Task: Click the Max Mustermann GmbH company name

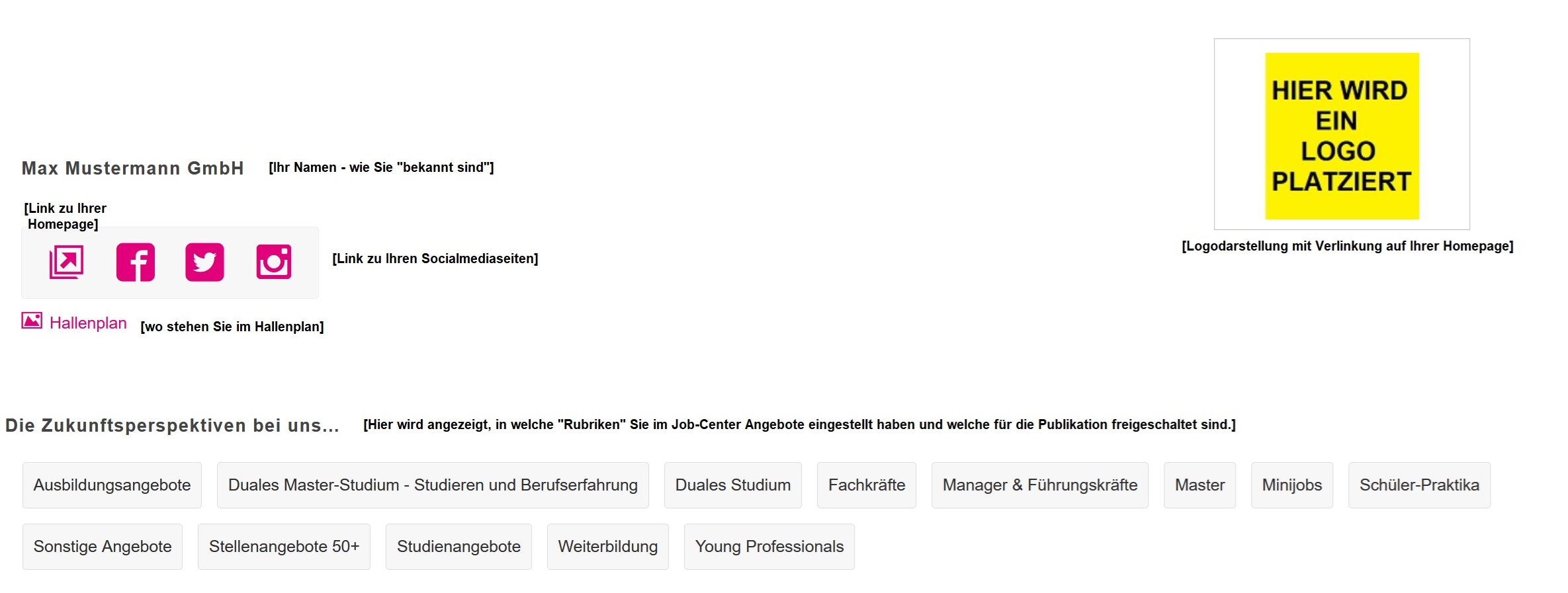Action: coord(132,169)
